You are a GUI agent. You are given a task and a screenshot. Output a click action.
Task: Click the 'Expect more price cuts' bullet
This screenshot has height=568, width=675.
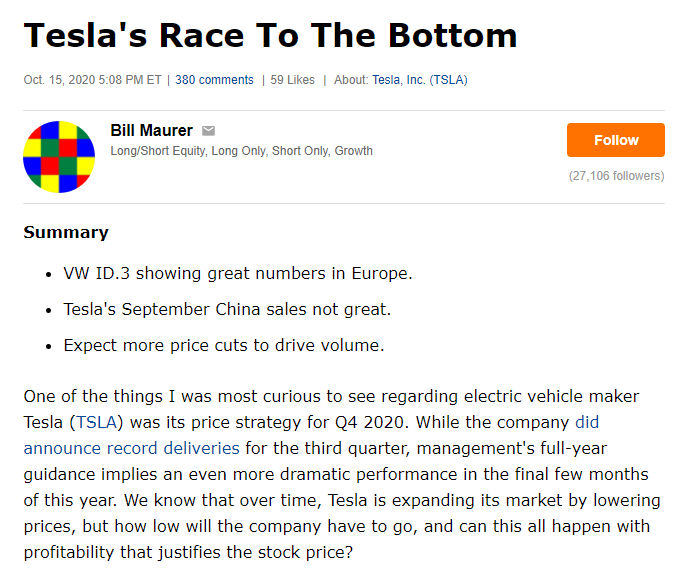(x=224, y=345)
